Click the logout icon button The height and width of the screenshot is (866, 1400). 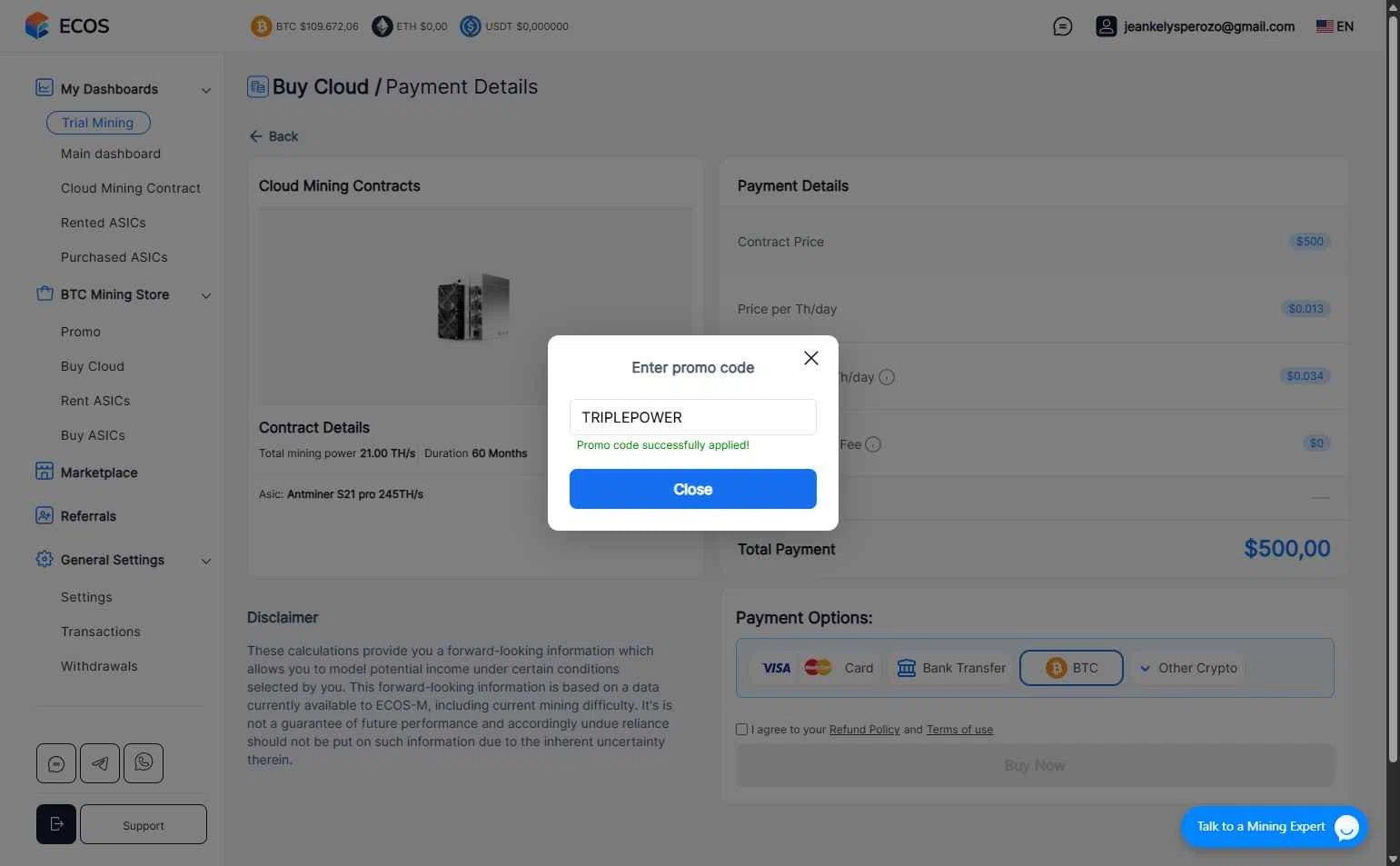(x=56, y=824)
